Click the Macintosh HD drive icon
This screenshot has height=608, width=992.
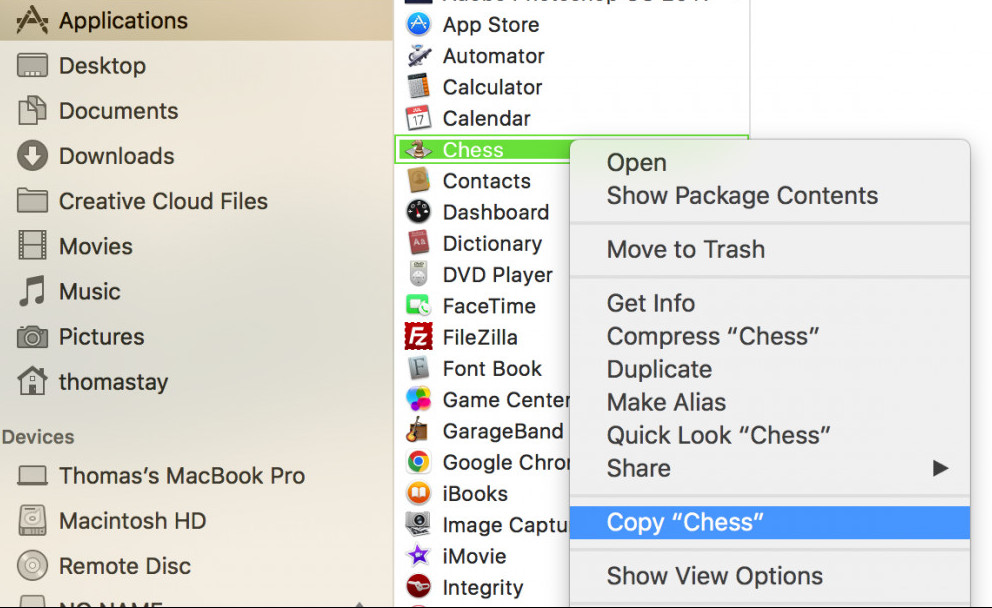[32, 521]
